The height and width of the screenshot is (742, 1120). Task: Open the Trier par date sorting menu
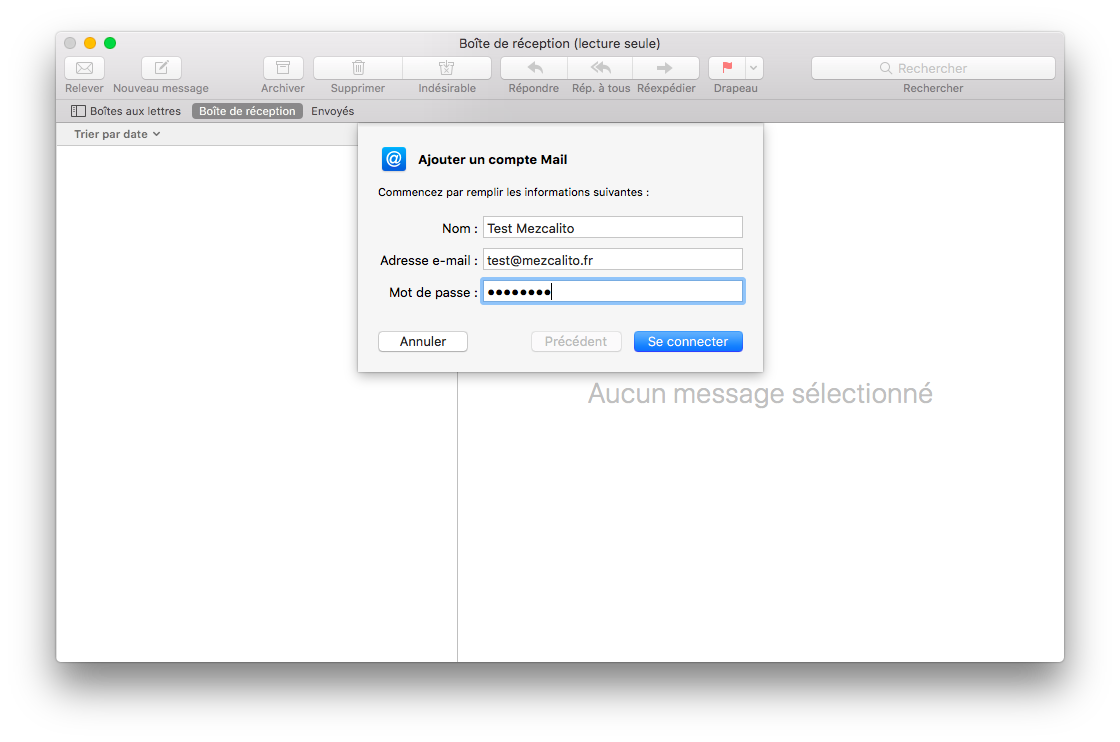pyautogui.click(x=116, y=133)
